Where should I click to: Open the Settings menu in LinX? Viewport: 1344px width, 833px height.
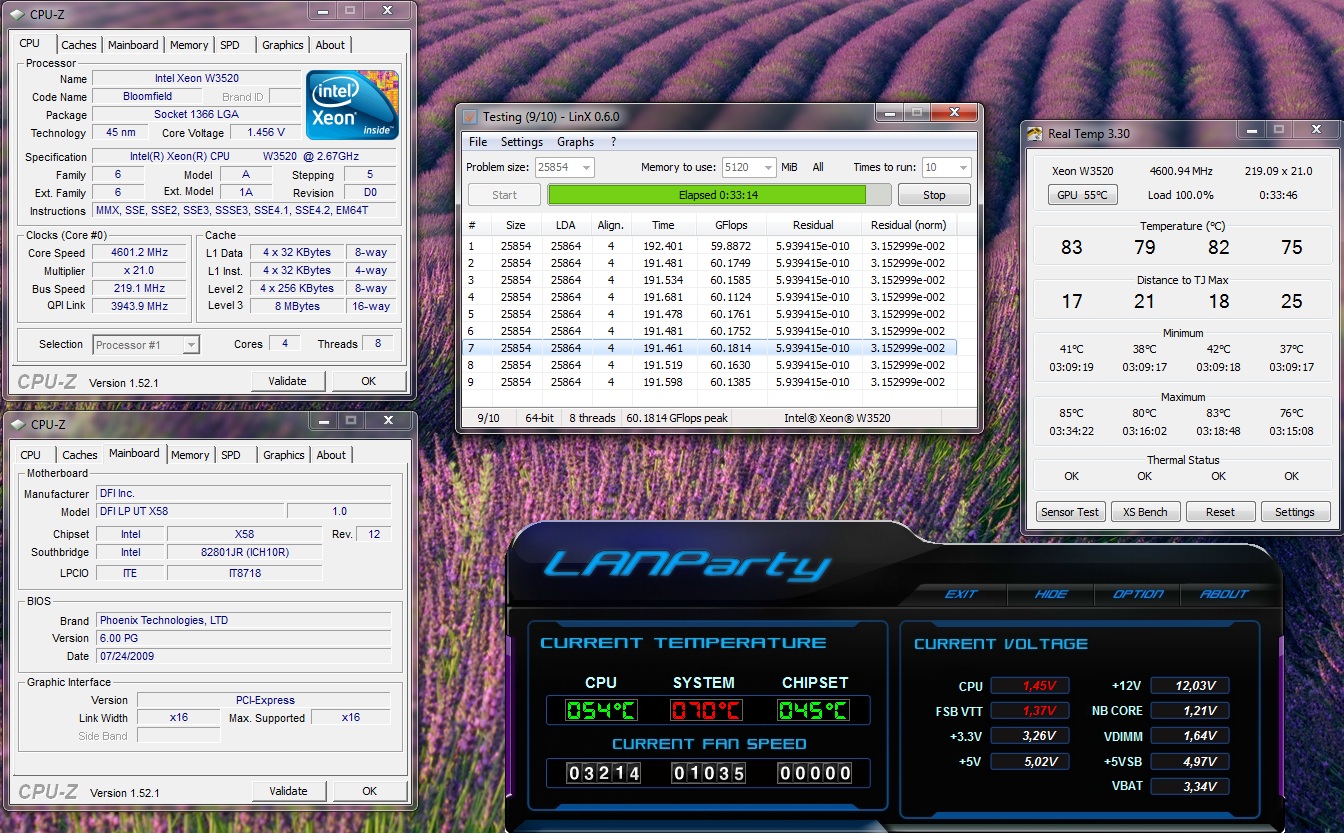[522, 142]
